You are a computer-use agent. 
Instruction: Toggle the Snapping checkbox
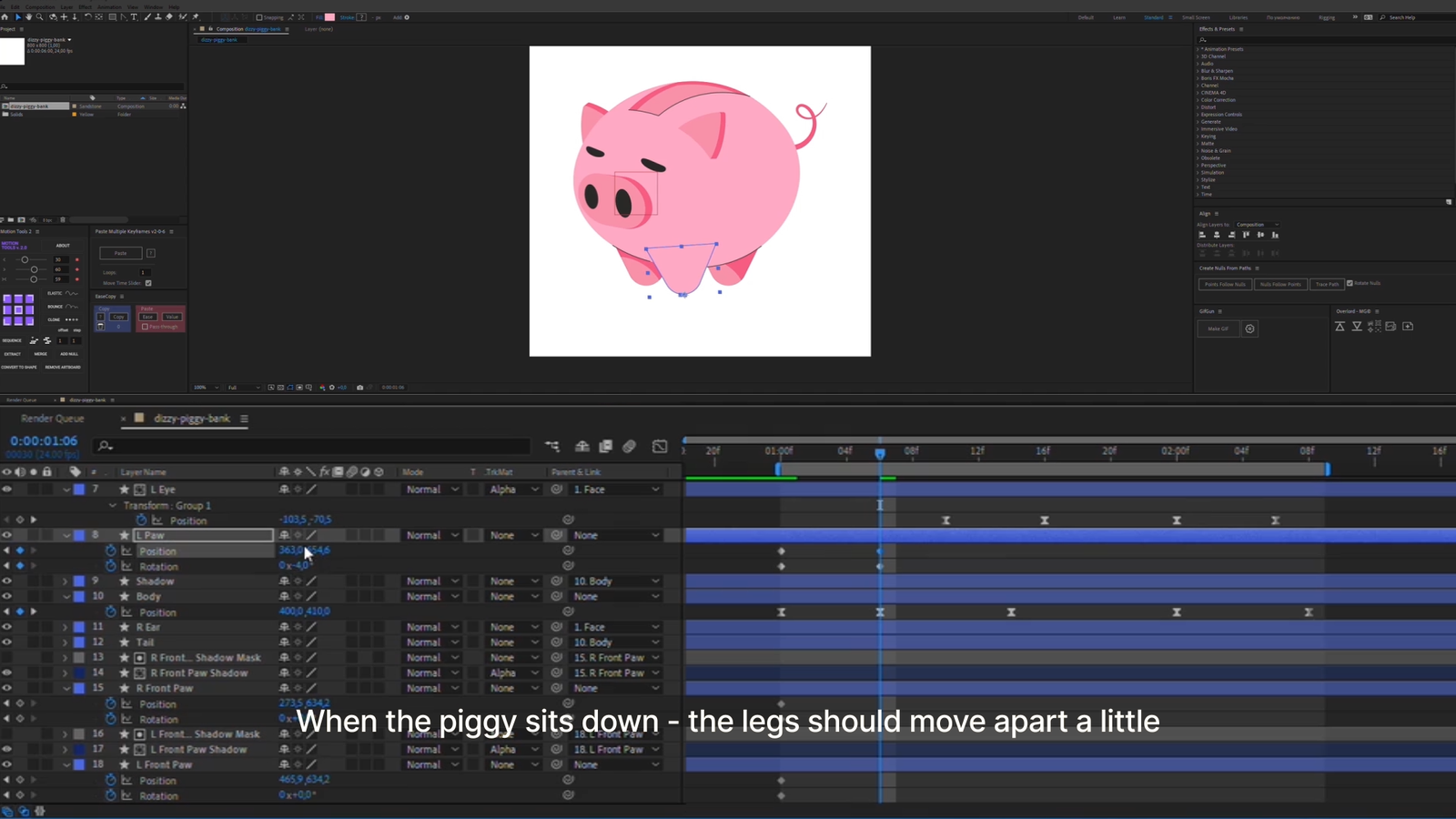[x=259, y=17]
